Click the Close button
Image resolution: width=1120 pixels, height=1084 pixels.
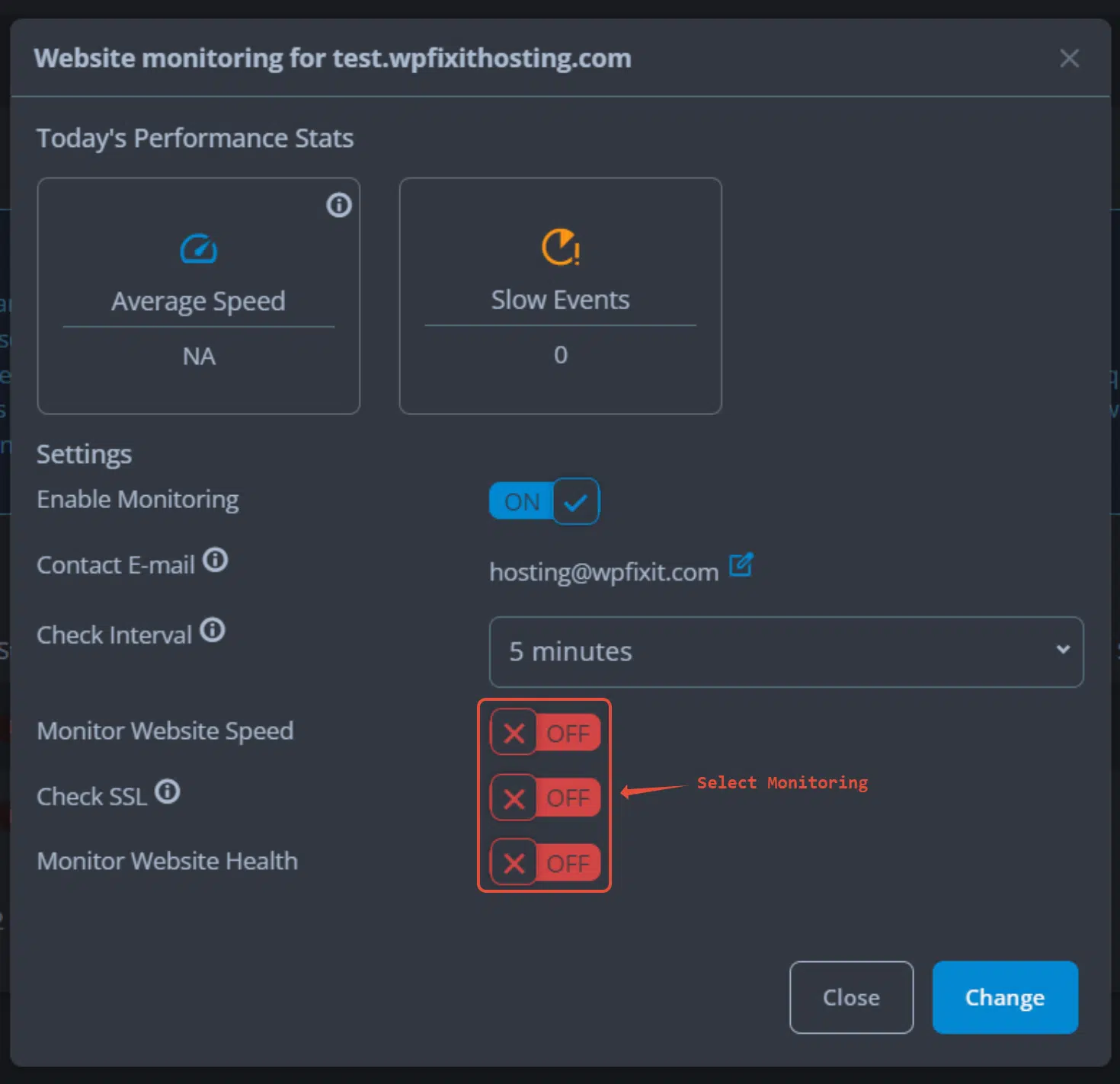[x=851, y=997]
